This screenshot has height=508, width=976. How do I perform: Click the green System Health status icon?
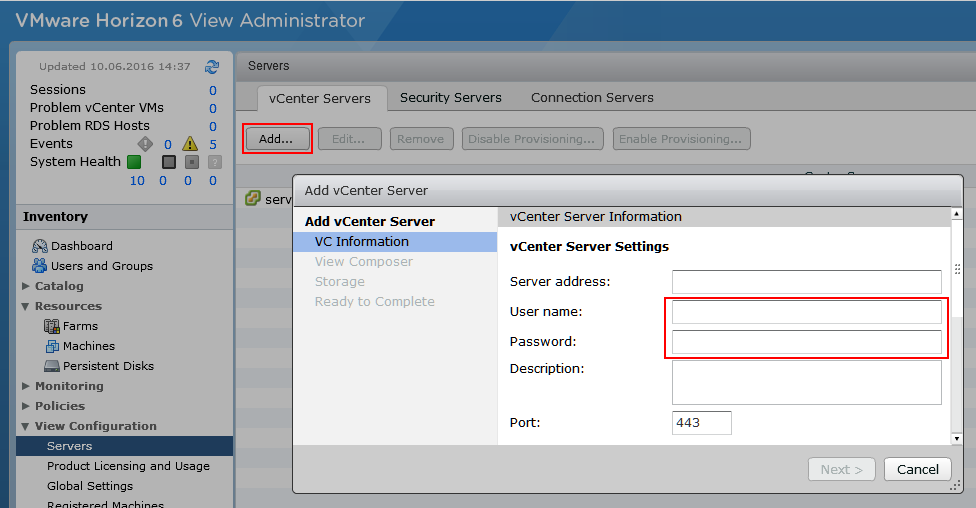134,162
